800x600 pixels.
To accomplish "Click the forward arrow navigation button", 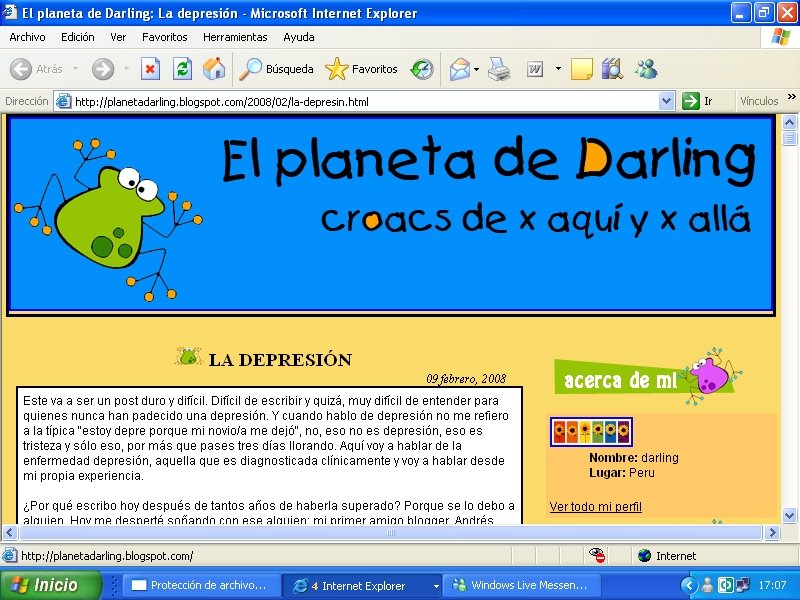I will (103, 69).
